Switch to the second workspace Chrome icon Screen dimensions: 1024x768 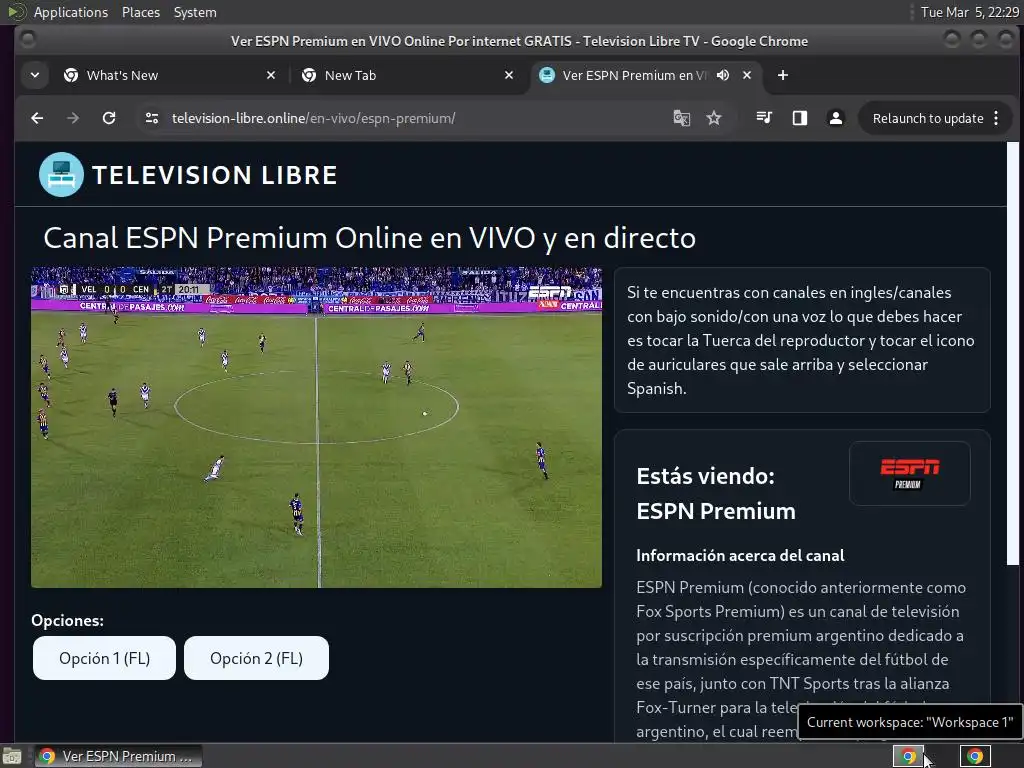tap(975, 756)
